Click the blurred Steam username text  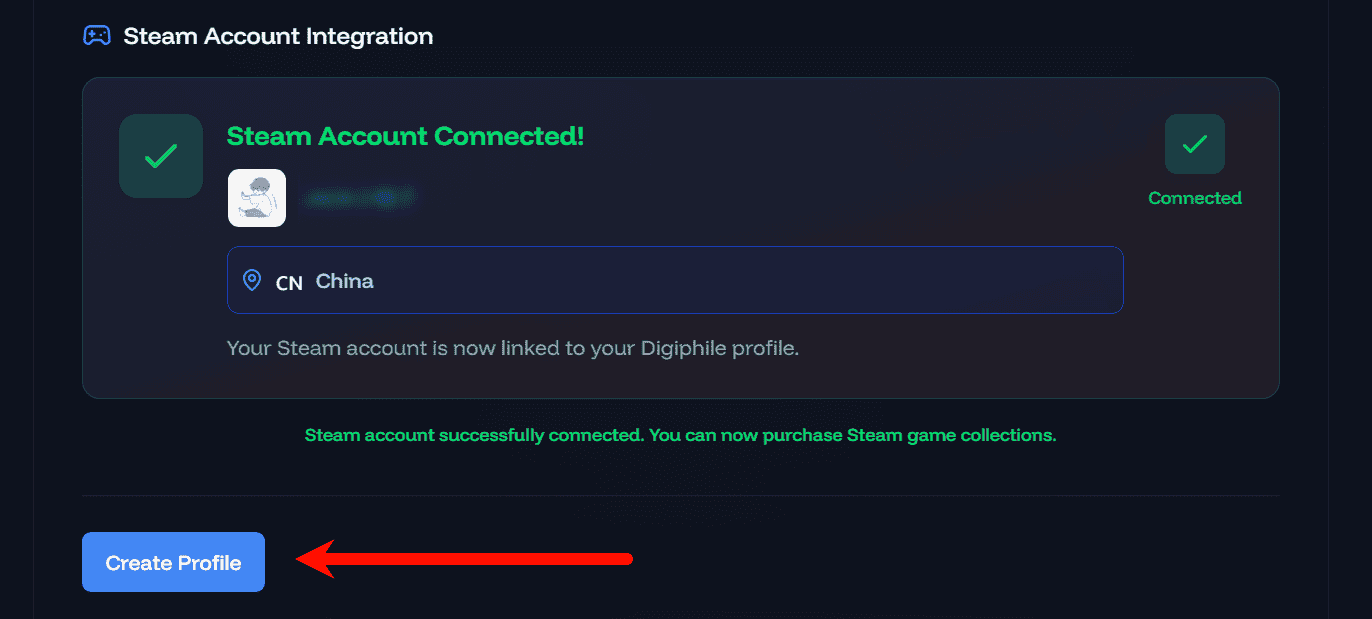[x=358, y=199]
